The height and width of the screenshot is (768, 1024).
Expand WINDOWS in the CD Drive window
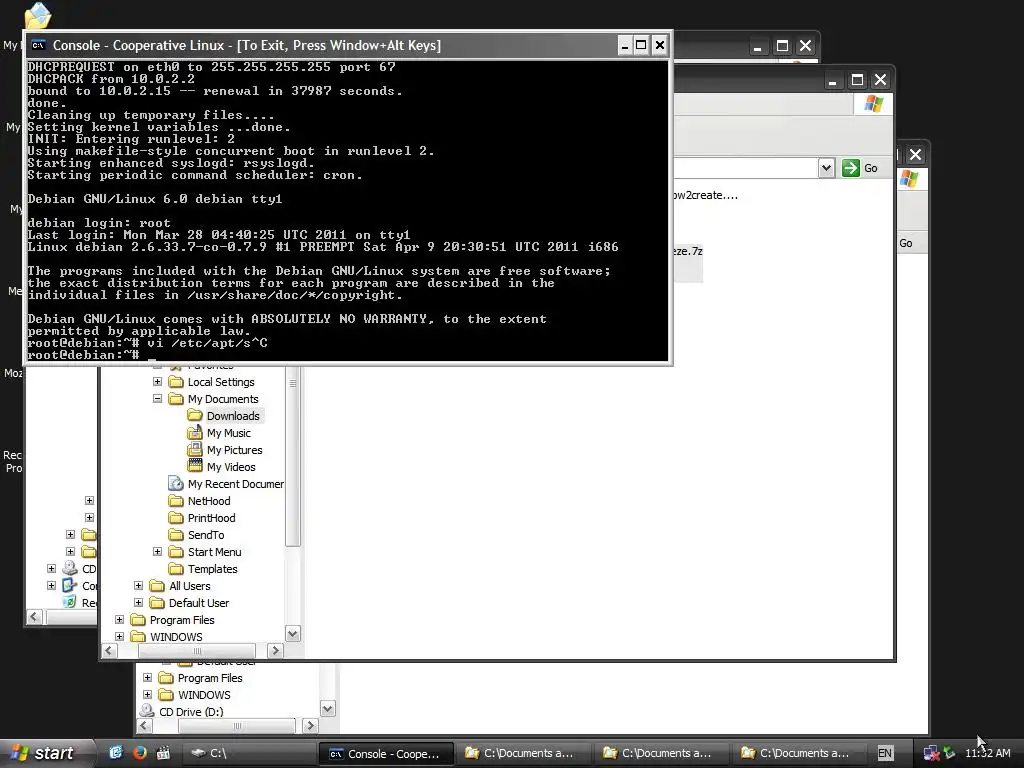click(x=148, y=694)
